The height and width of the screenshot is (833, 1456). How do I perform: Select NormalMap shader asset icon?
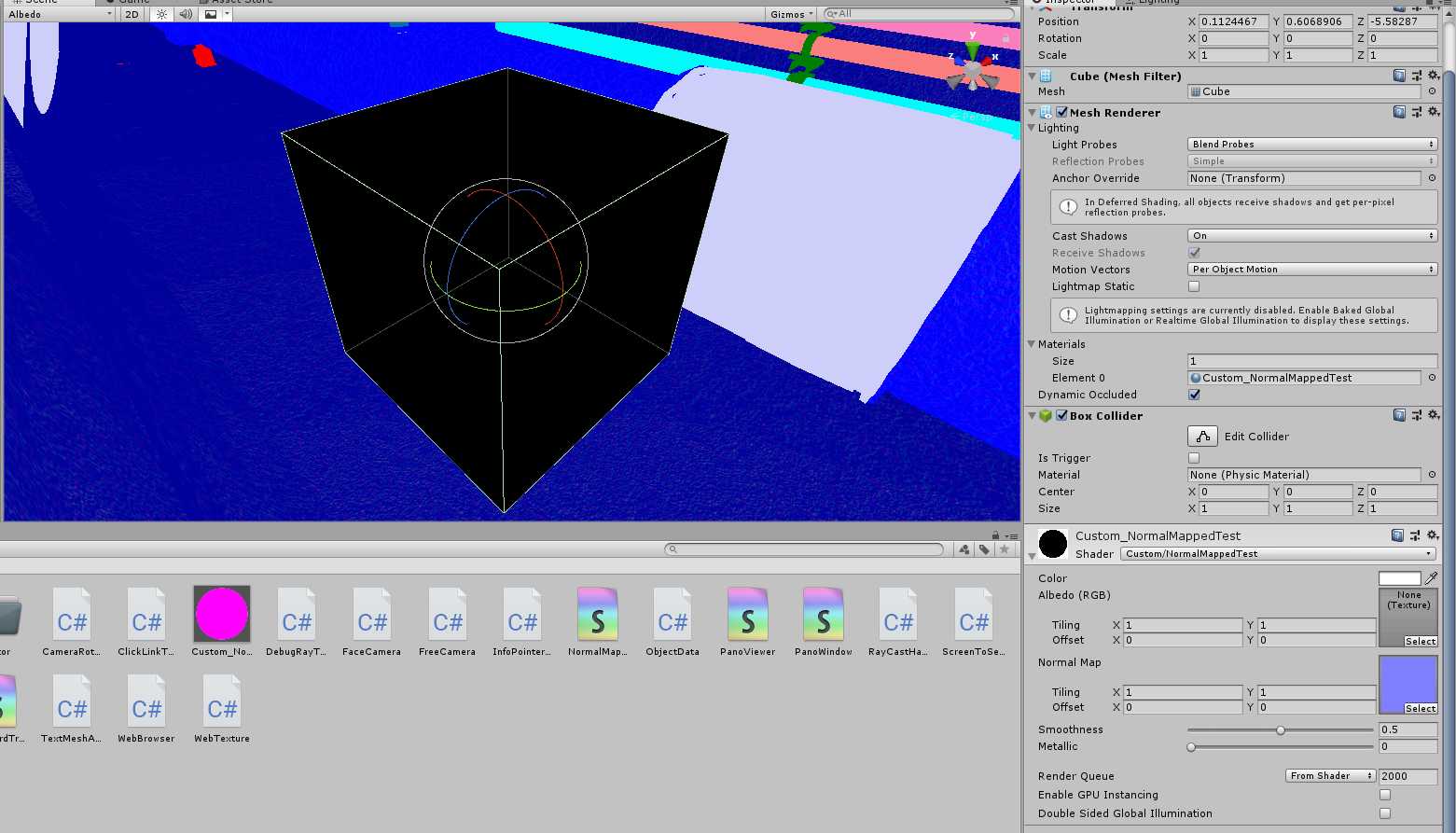click(x=598, y=614)
